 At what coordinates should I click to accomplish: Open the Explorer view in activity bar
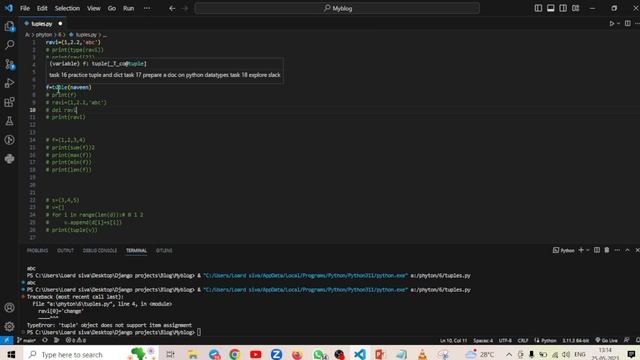click(x=9, y=26)
